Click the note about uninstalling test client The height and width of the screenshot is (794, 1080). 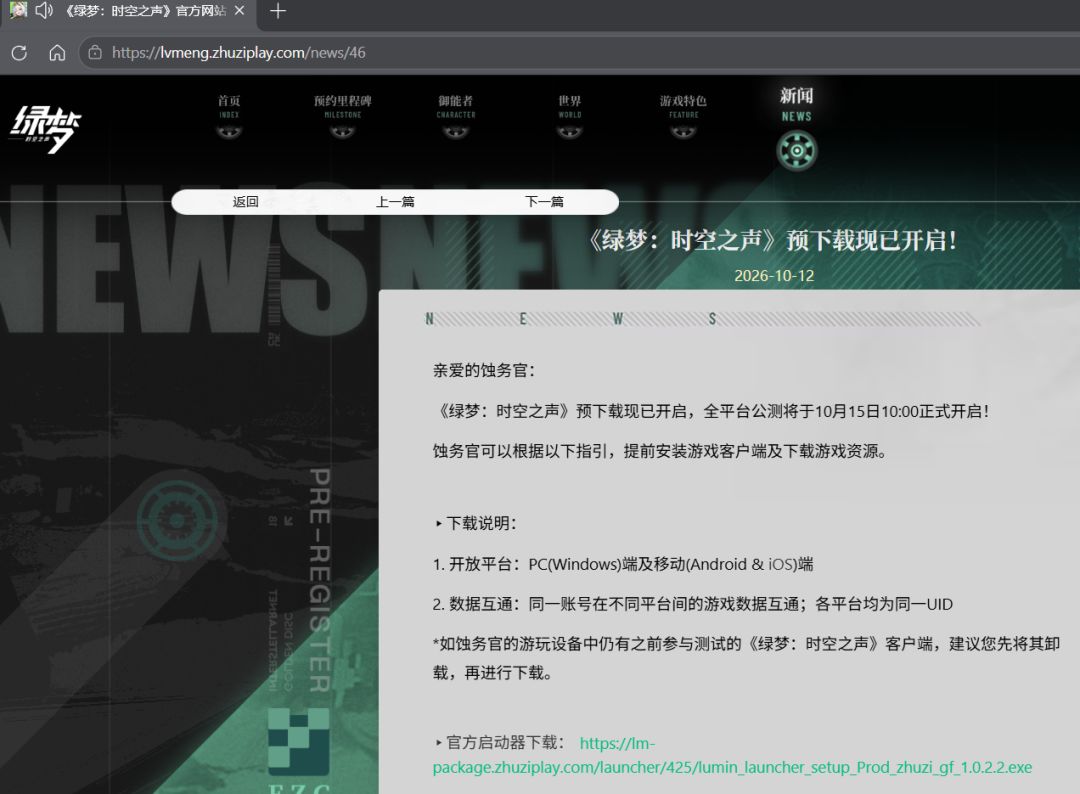click(746, 658)
